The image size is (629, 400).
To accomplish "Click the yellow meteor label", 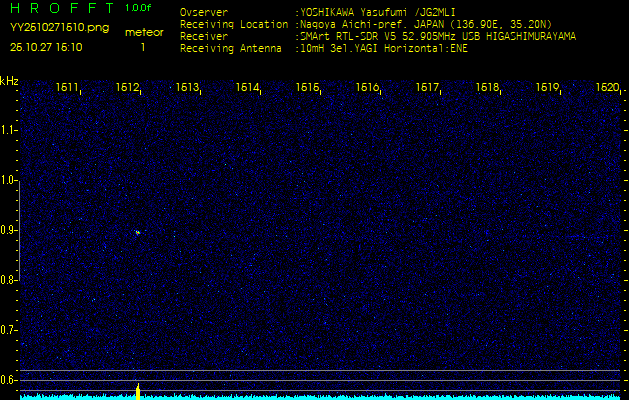I will click(144, 32).
